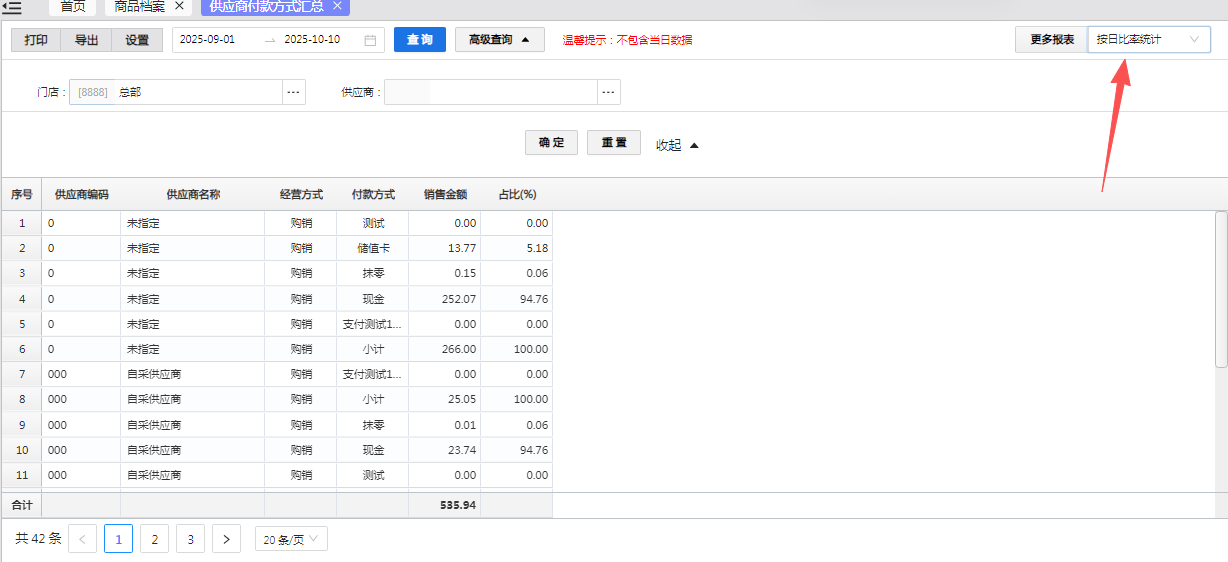
Task: Click the previous page arrow
Action: tap(82, 539)
